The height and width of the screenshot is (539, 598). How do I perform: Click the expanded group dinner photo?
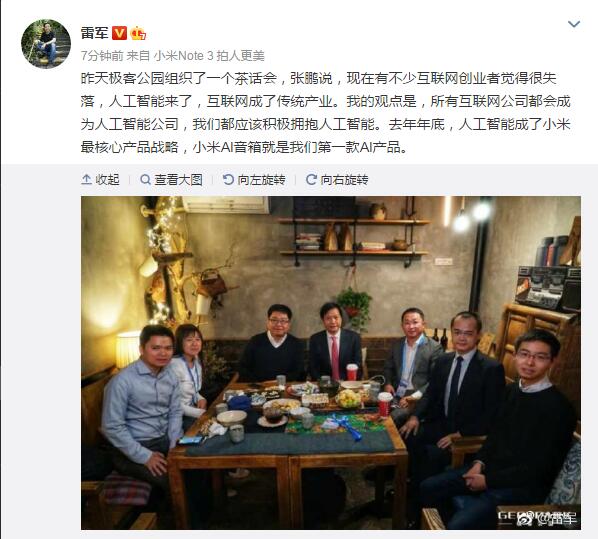tap(331, 363)
